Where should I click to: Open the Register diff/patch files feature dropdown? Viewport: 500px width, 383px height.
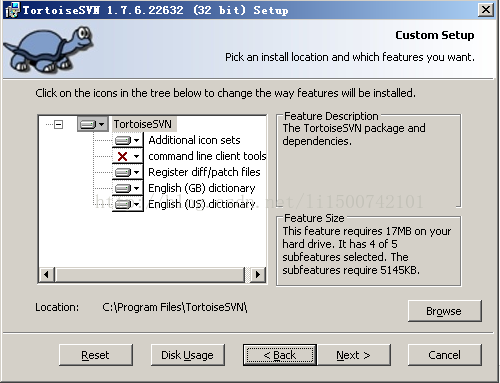[128, 172]
